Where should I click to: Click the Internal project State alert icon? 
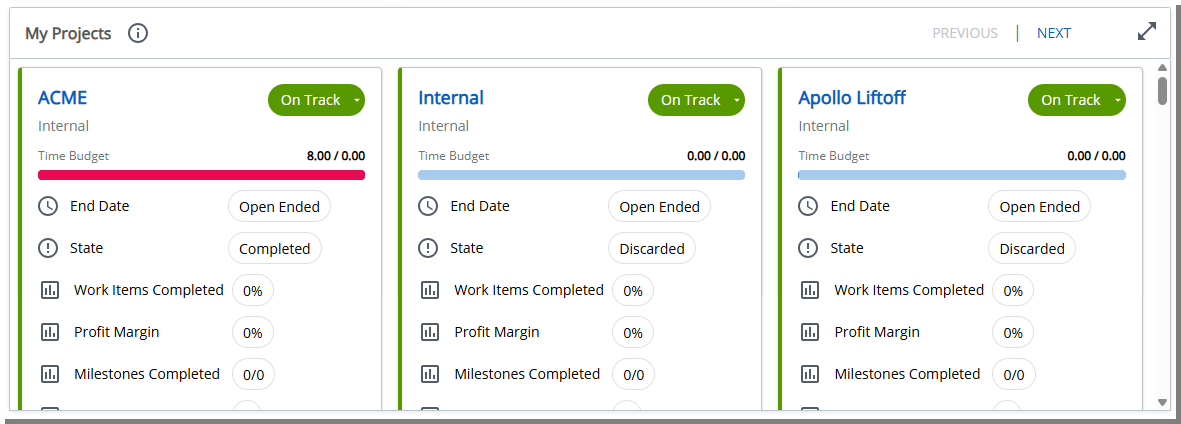tap(429, 248)
